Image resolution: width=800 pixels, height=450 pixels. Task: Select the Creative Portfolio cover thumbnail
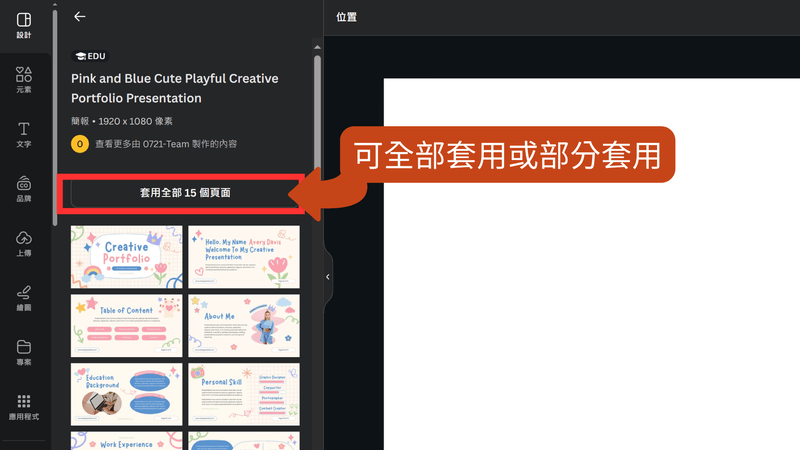[x=126, y=256]
